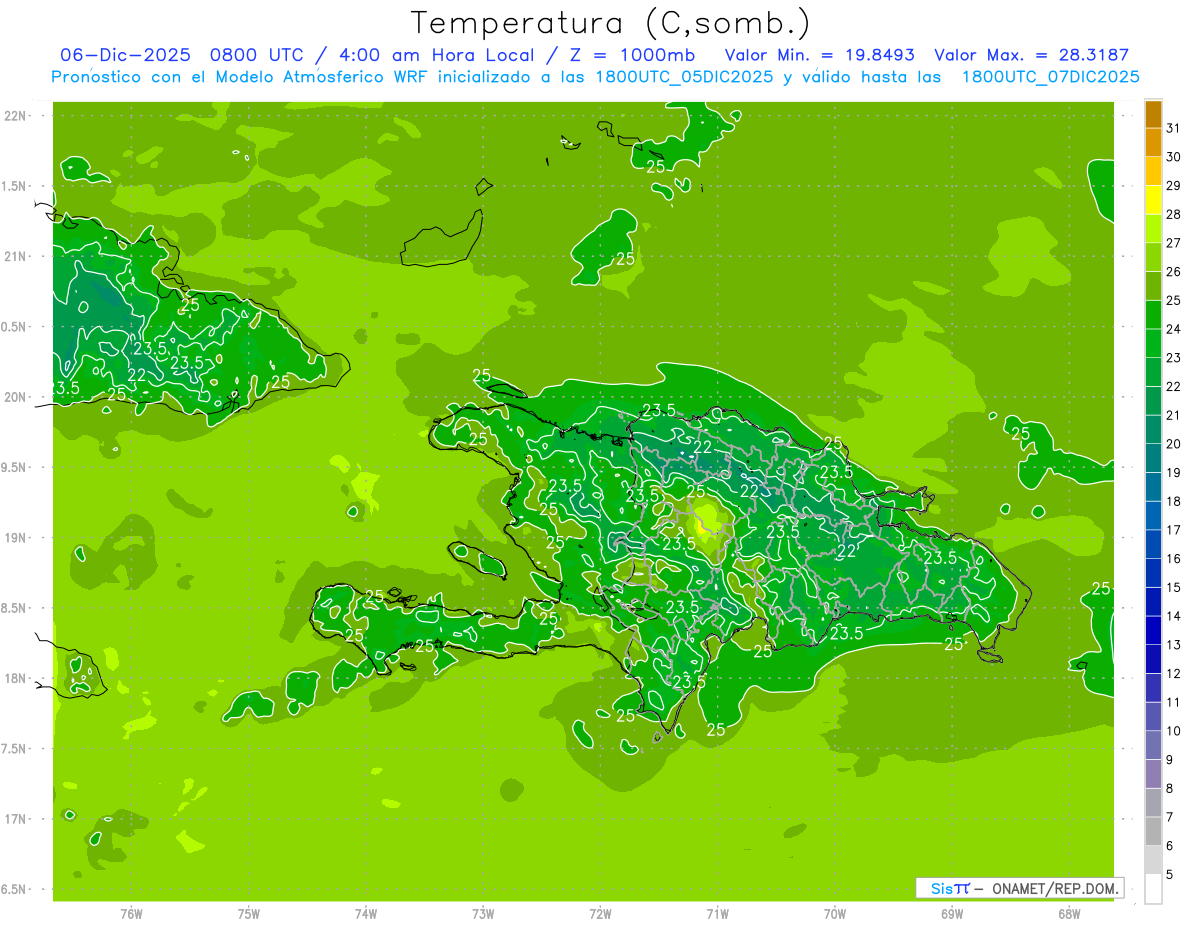Viewport: 1200px width, 927px height.
Task: Click the legend value "28"
Action: click(x=1173, y=214)
